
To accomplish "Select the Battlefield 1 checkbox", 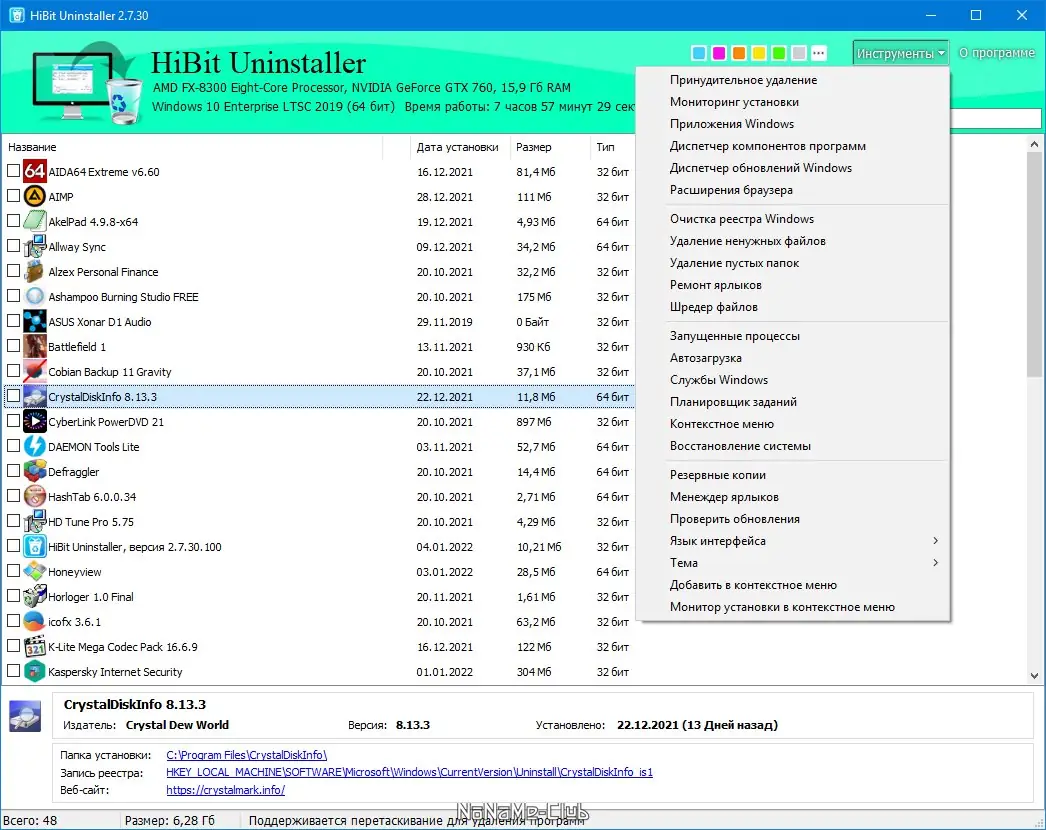I will click(13, 346).
